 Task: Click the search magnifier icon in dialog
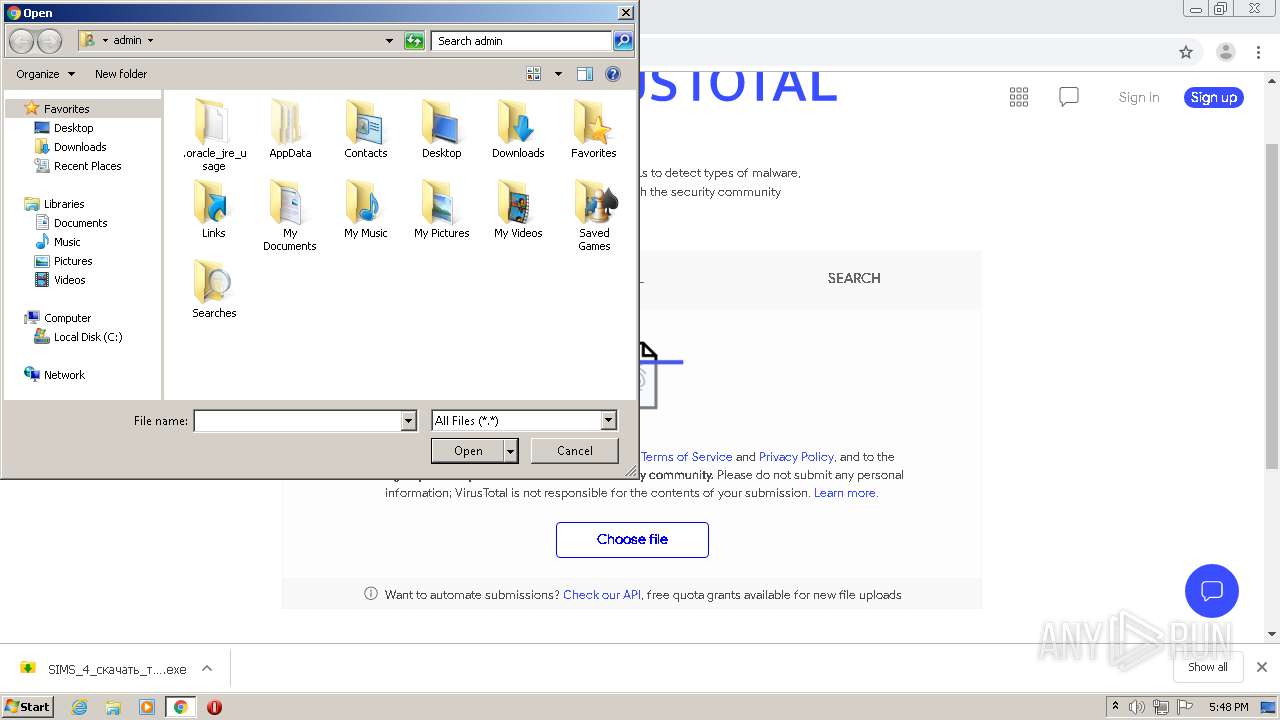click(623, 41)
